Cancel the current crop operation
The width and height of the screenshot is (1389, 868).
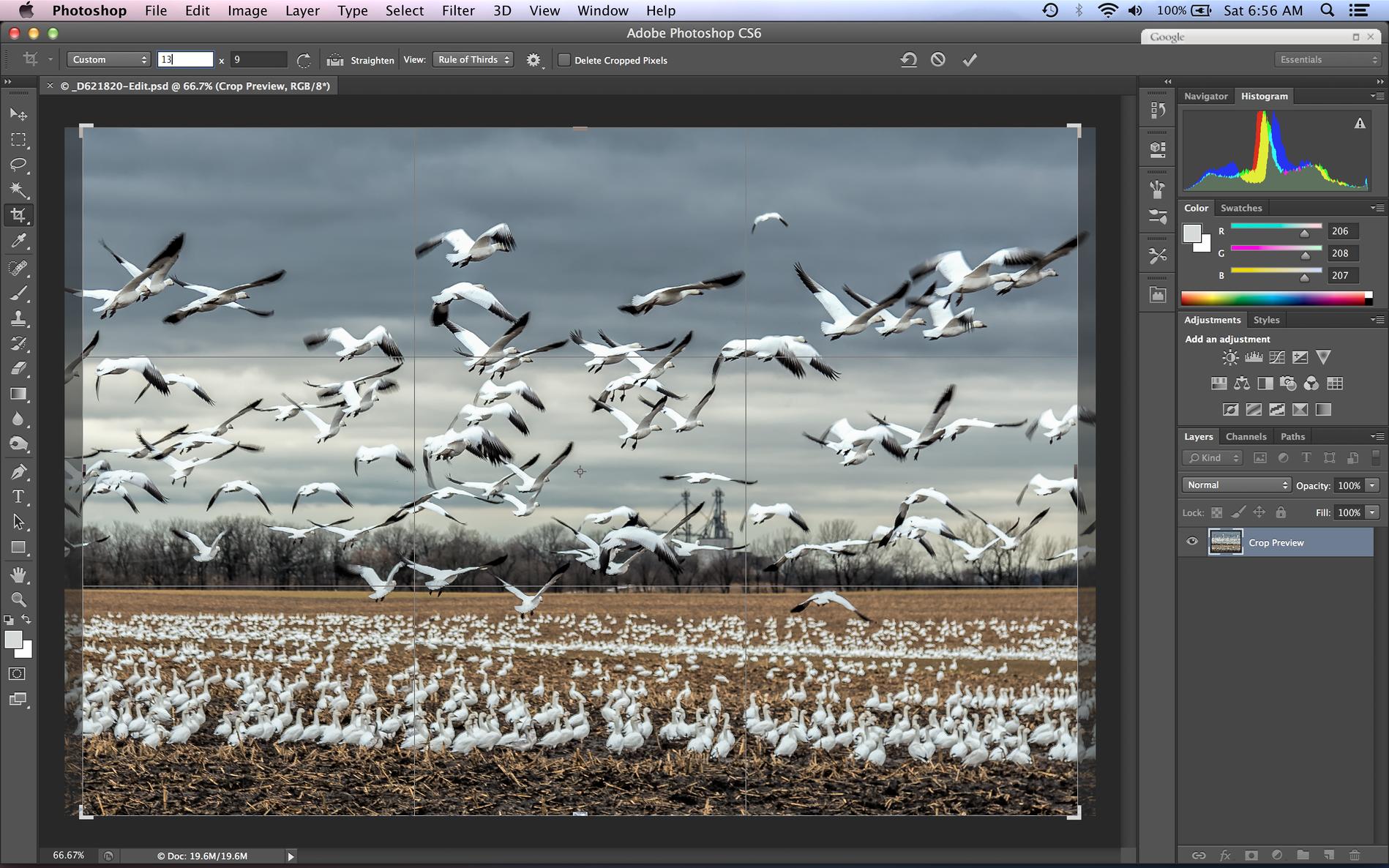click(938, 60)
